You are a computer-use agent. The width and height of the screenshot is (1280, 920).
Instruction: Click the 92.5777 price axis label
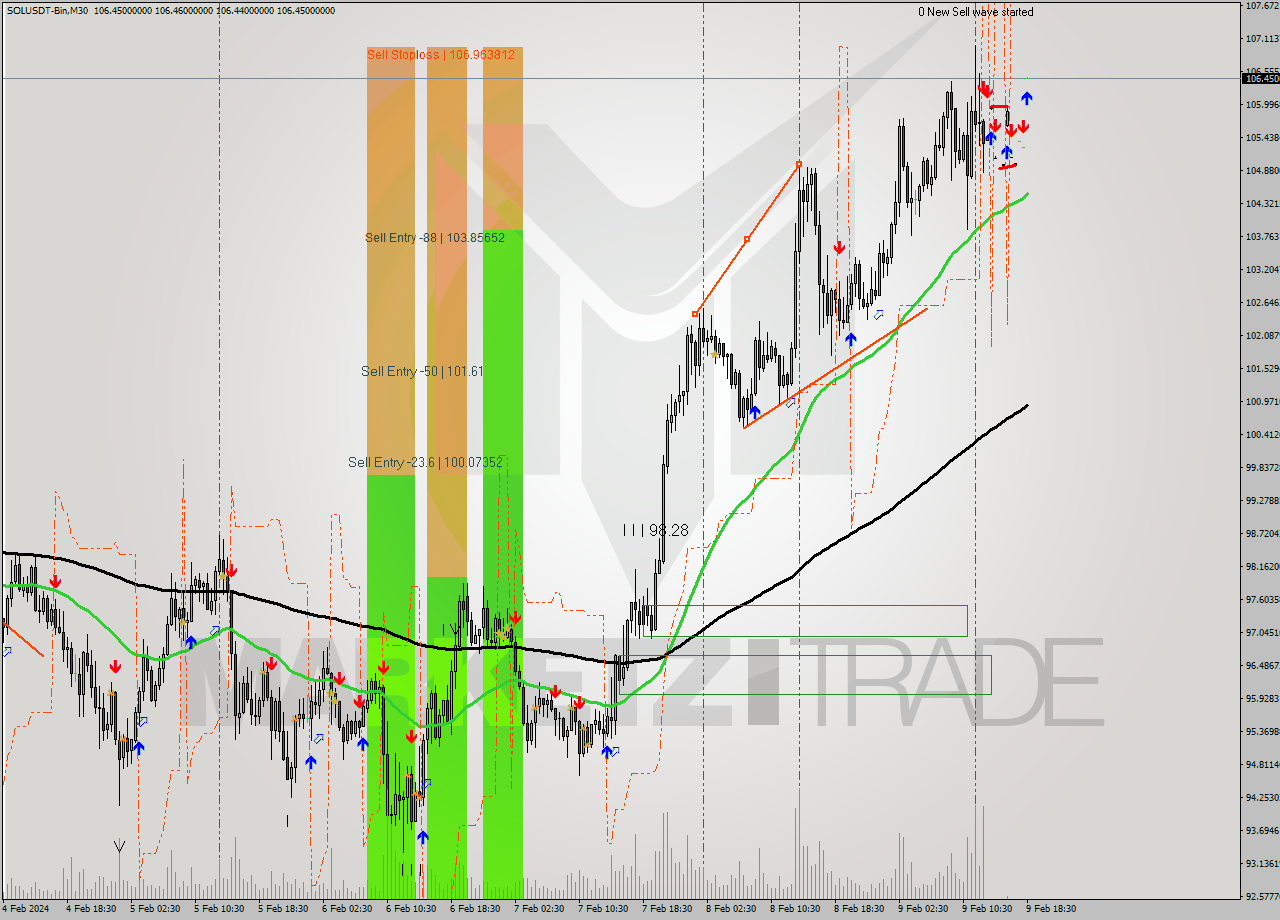click(1262, 897)
